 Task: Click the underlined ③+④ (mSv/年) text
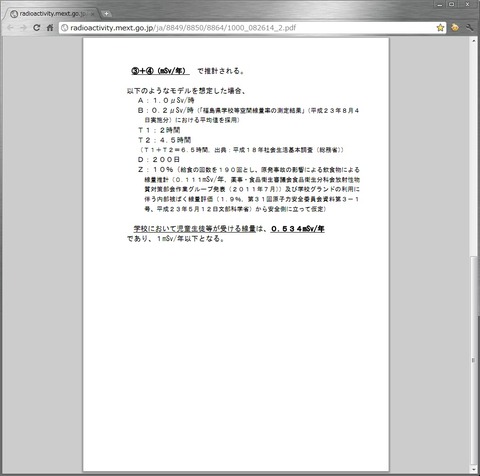click(x=160, y=71)
